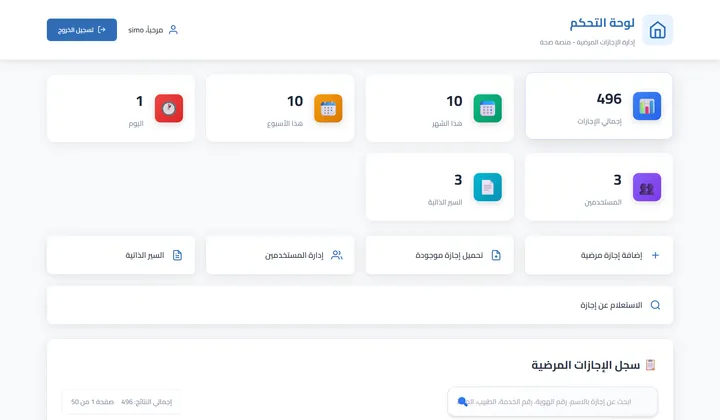Click the magnifier icon beside الاستعلام عن إجازة
Image resolution: width=720 pixels, height=420 pixels.
point(655,305)
